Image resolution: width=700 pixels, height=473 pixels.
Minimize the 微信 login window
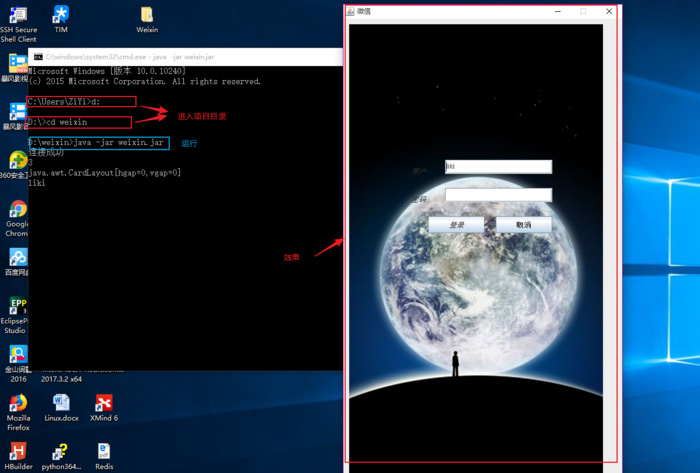(x=558, y=11)
